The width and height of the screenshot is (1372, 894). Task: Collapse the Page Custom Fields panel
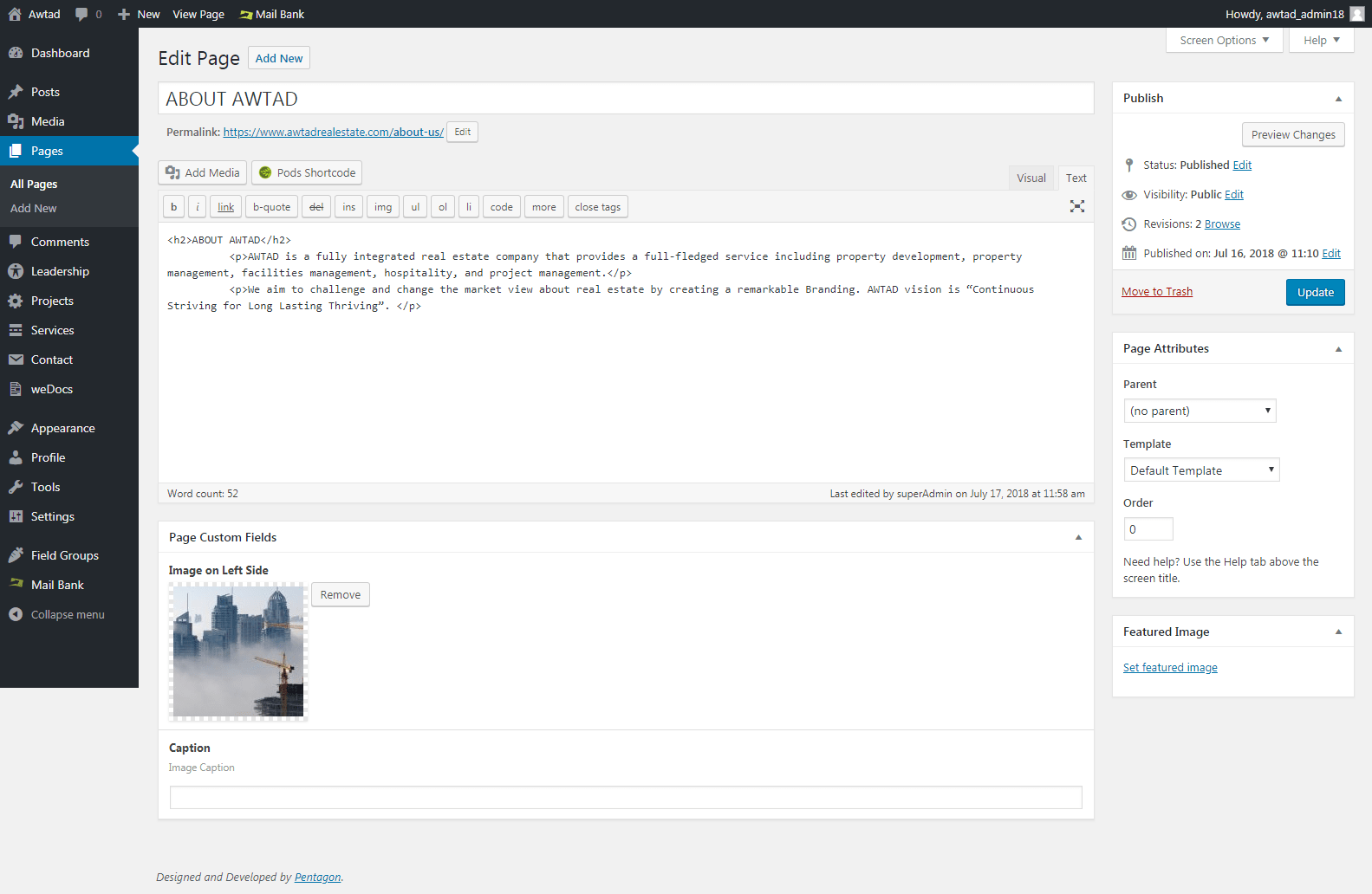(x=1078, y=538)
